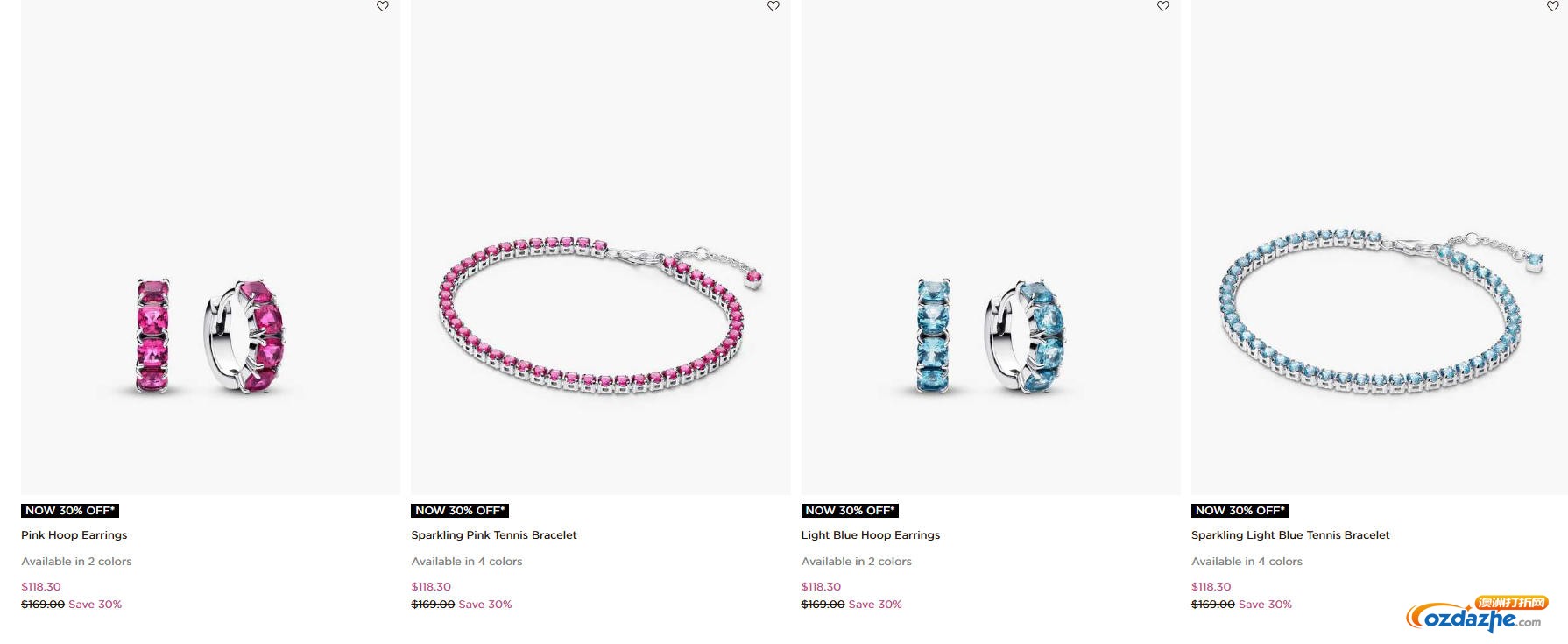View the Sparkling Pink Tennis Bracelet photo

600,247
